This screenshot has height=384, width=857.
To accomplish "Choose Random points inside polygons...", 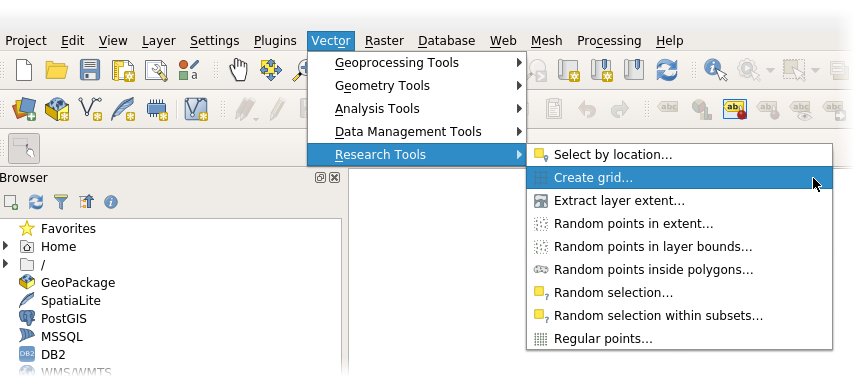I will [679, 269].
